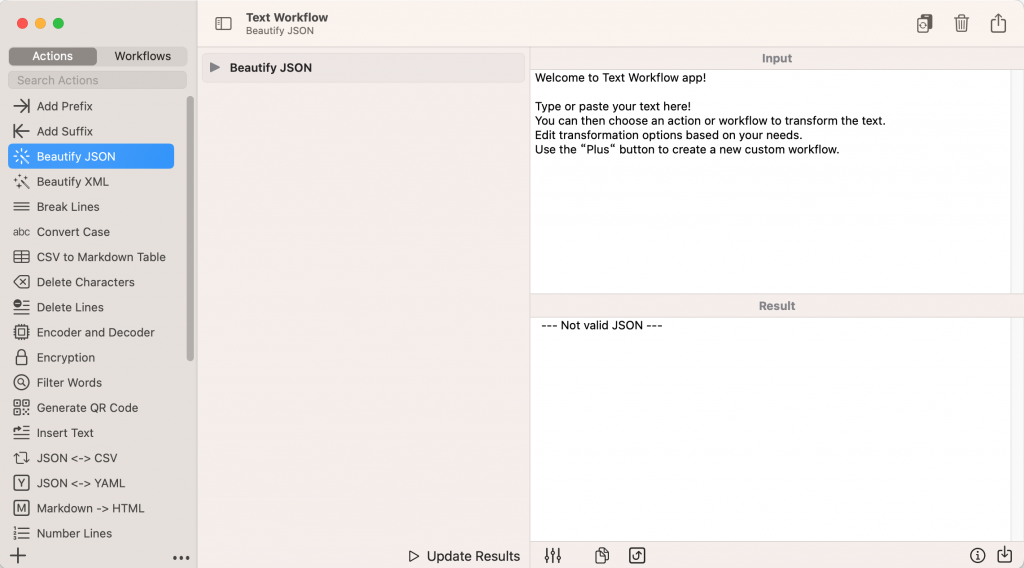Select the Break Lines label

68,206
